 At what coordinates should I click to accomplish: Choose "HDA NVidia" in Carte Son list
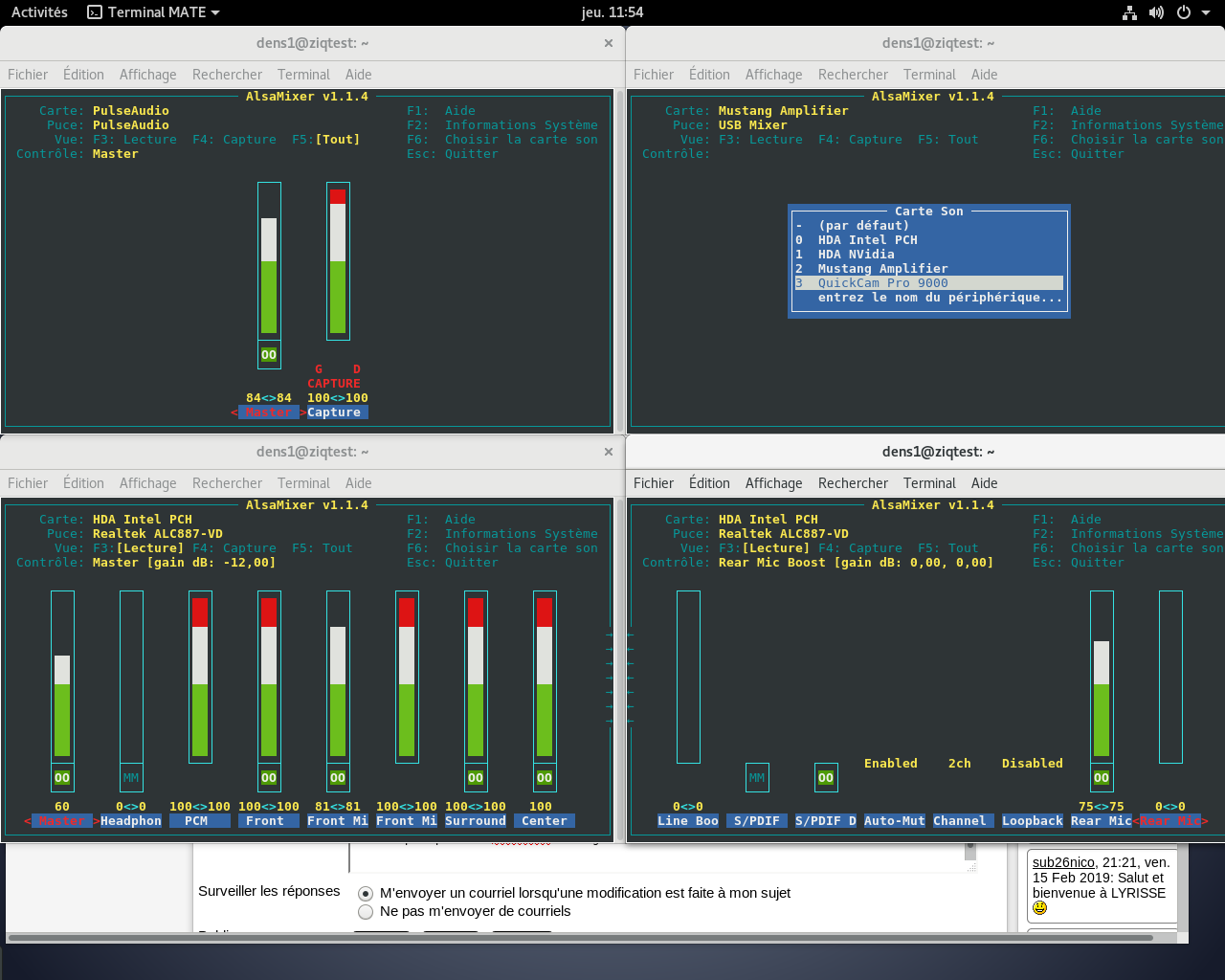[x=928, y=255]
